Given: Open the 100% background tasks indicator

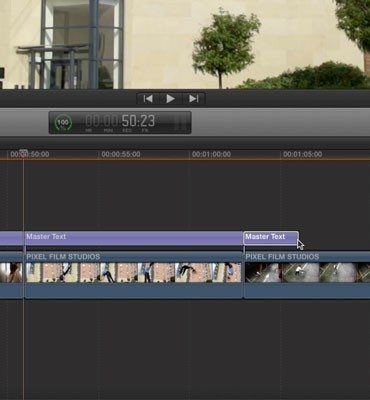Looking at the screenshot, I should [x=63, y=123].
